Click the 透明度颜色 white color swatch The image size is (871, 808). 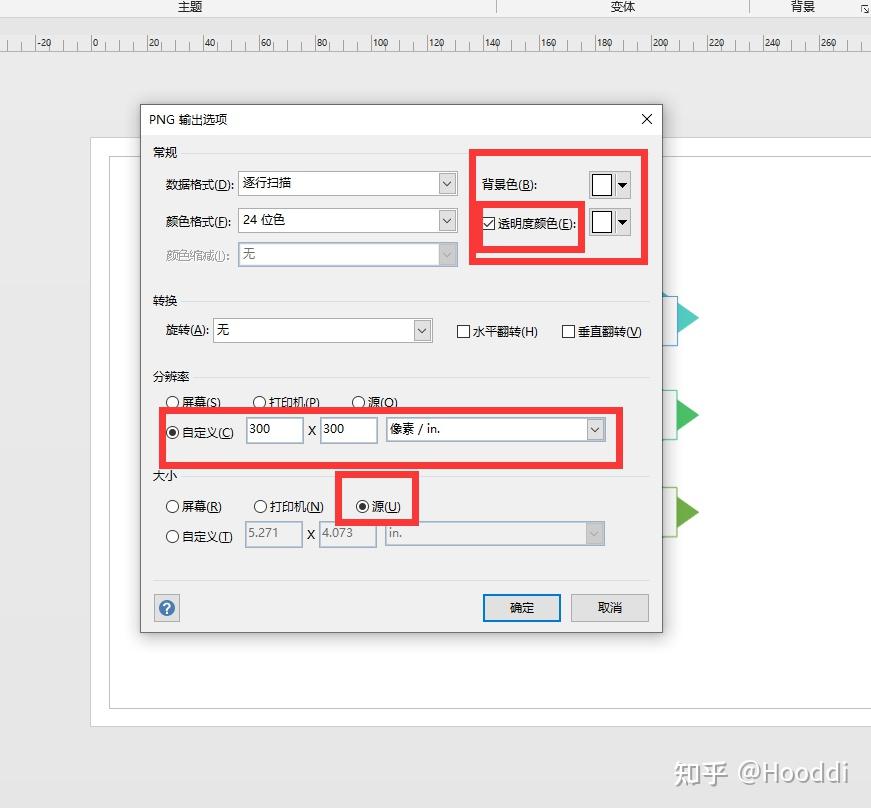tap(602, 223)
